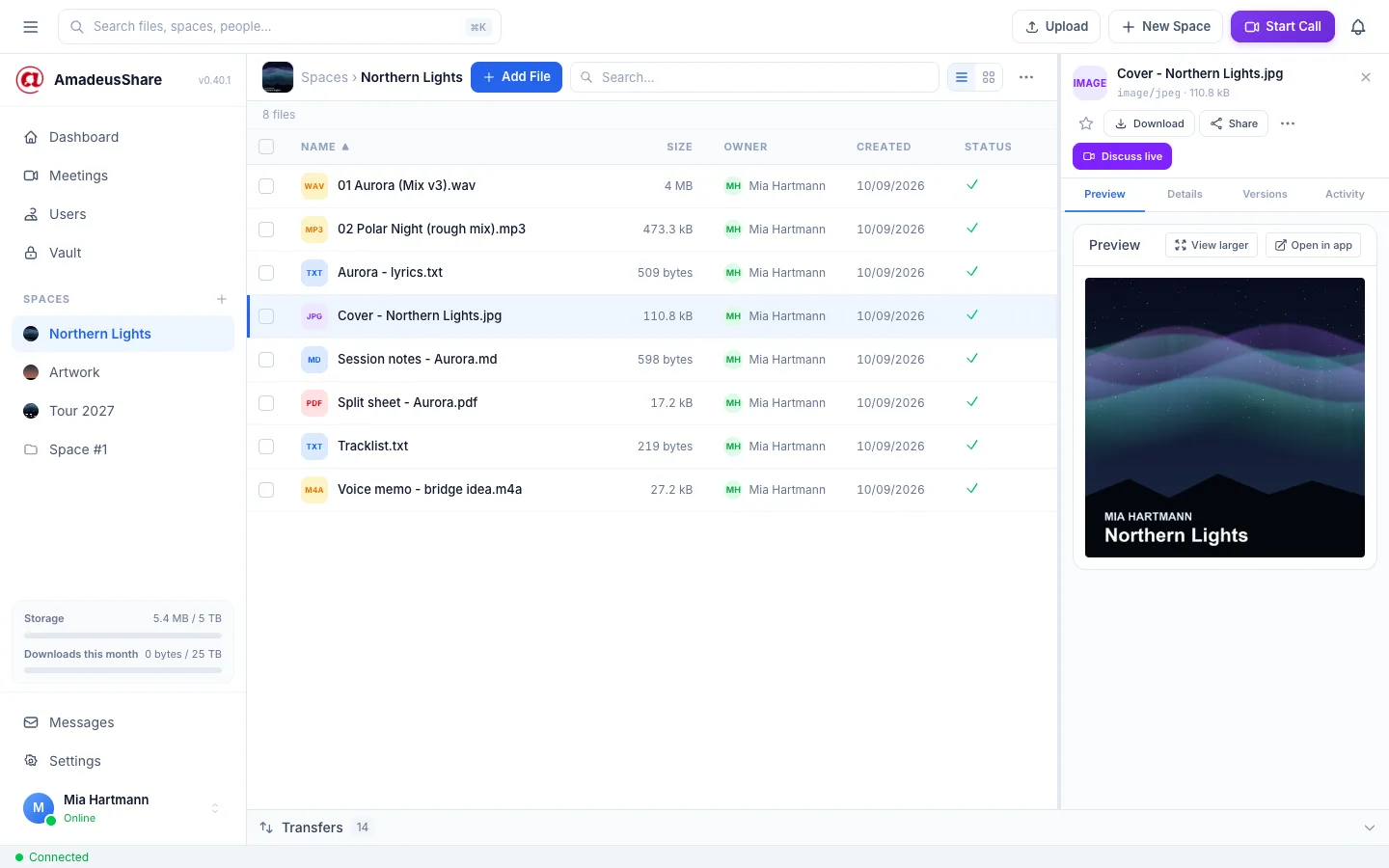The width and height of the screenshot is (1389, 868).
Task: Switch to list view layout
Action: point(962,77)
